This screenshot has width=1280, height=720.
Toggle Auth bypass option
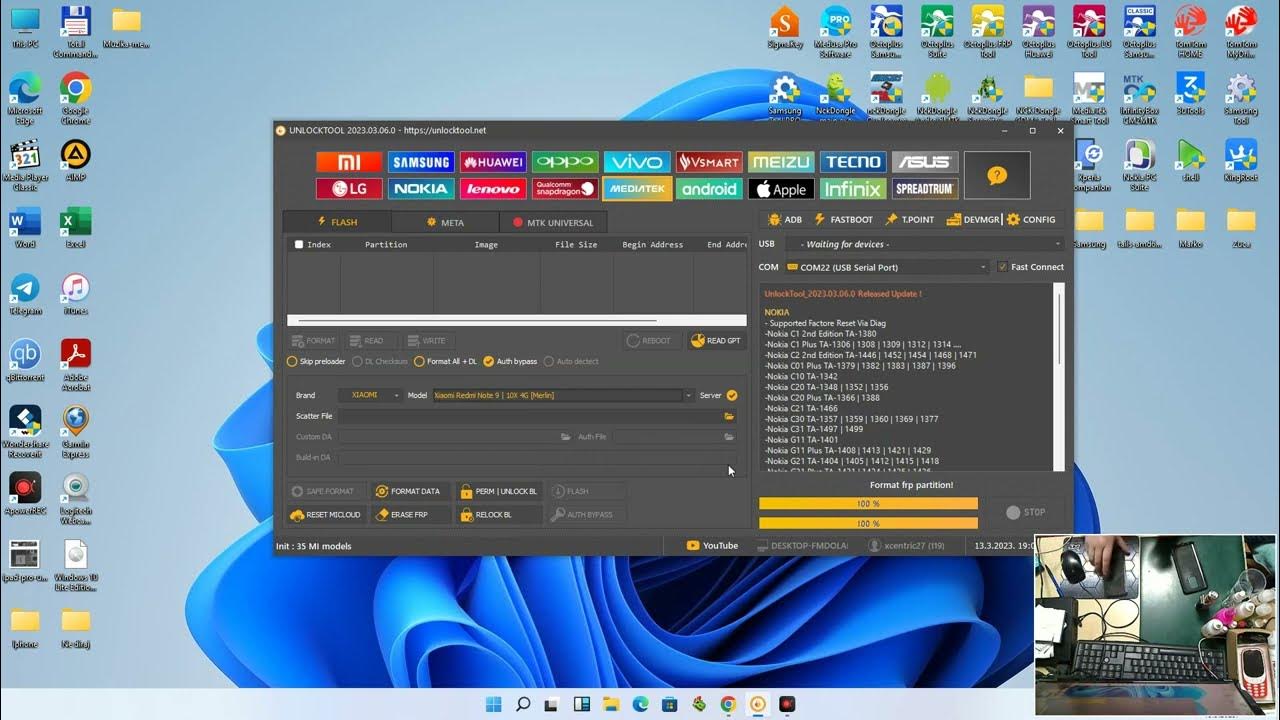(510, 361)
